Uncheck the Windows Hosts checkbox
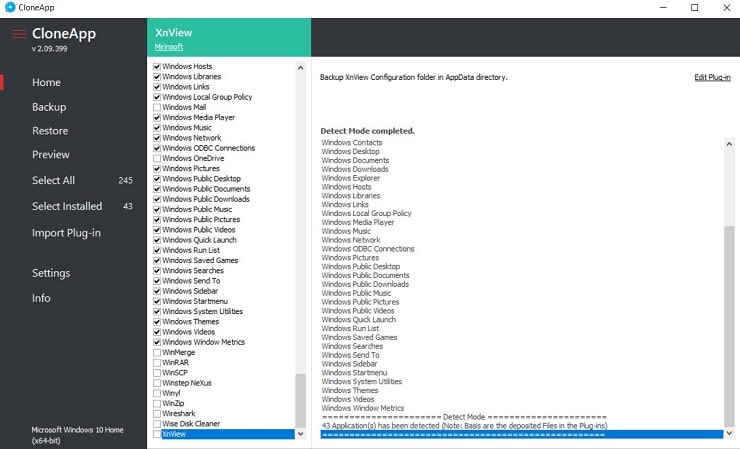 tap(157, 67)
